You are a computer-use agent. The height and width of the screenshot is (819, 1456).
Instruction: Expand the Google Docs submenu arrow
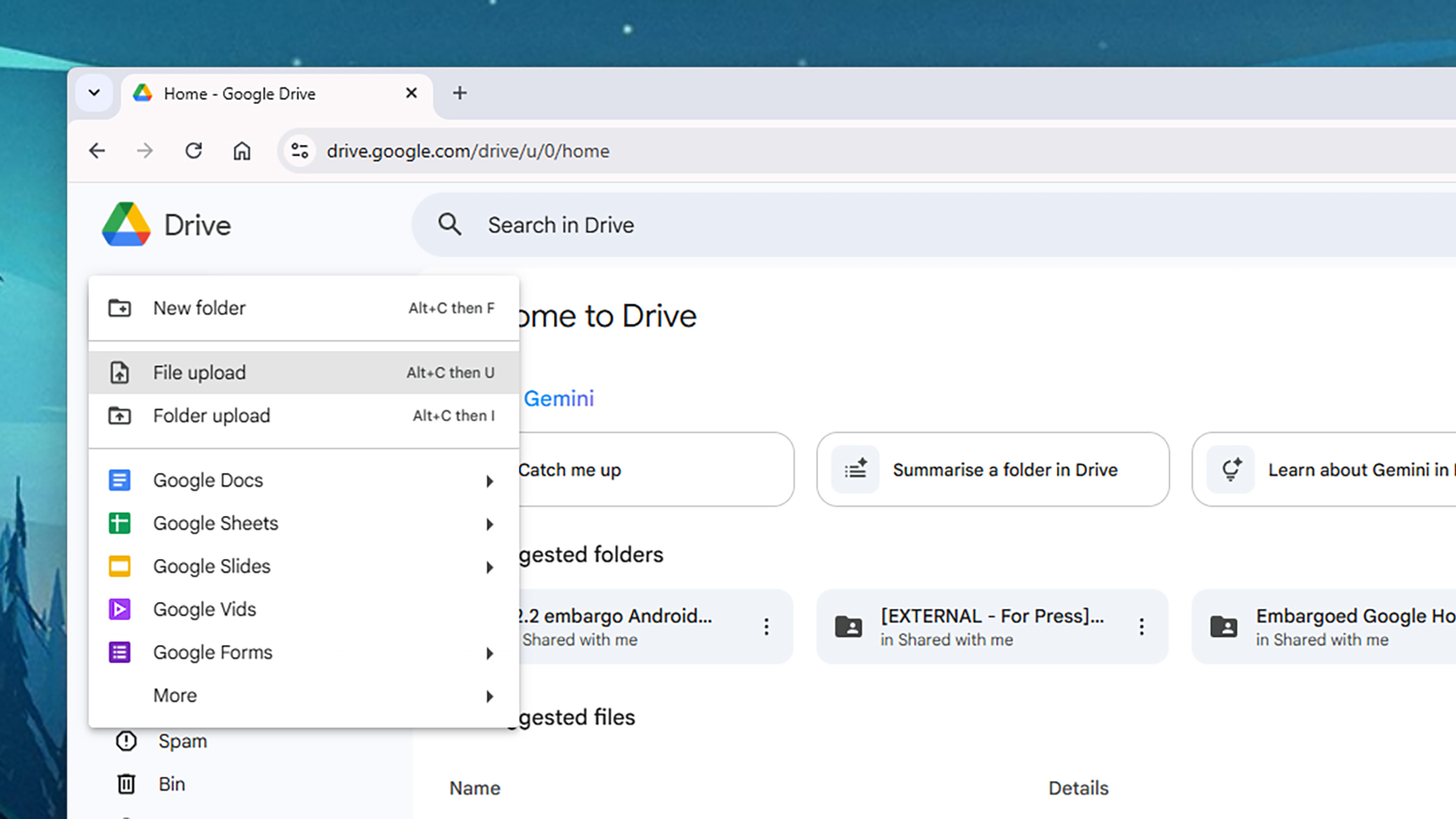(x=489, y=480)
